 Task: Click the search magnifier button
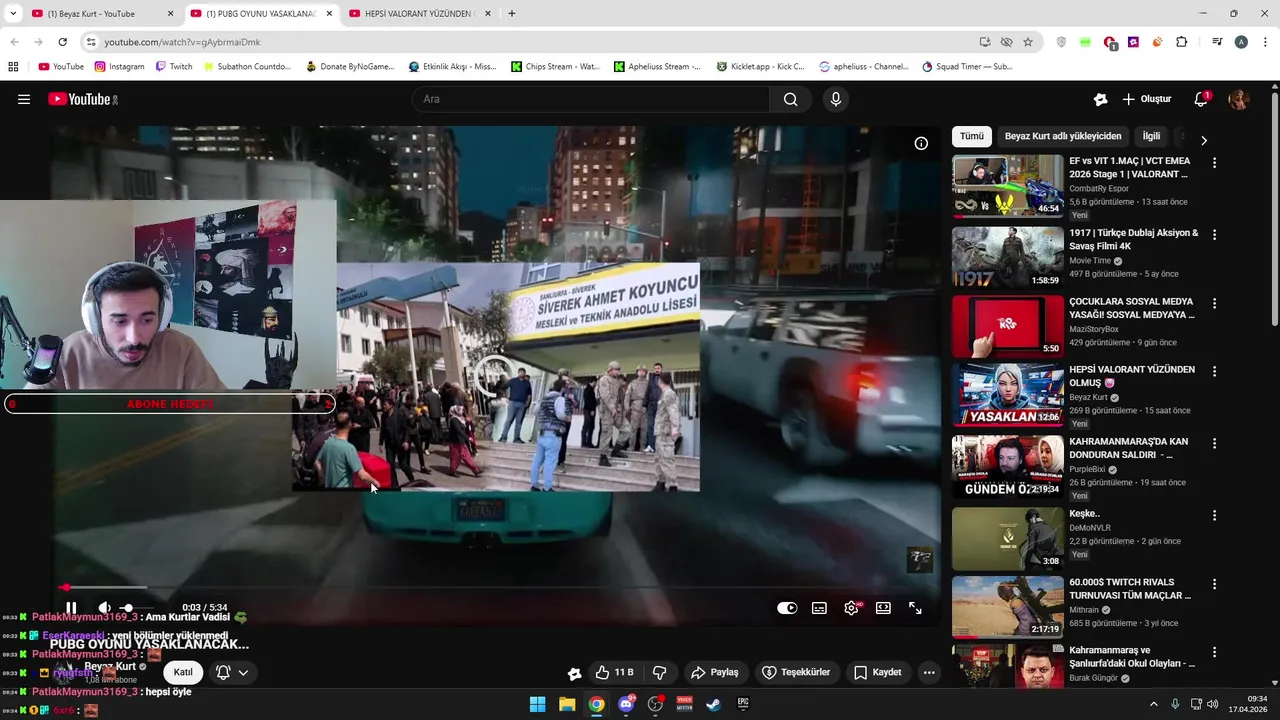[x=791, y=99]
